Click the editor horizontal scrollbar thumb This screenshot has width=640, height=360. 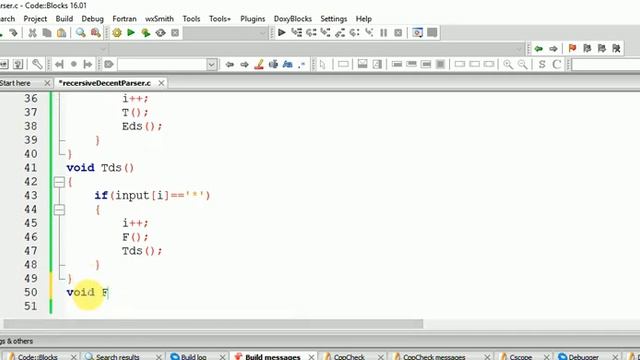[x=213, y=324]
